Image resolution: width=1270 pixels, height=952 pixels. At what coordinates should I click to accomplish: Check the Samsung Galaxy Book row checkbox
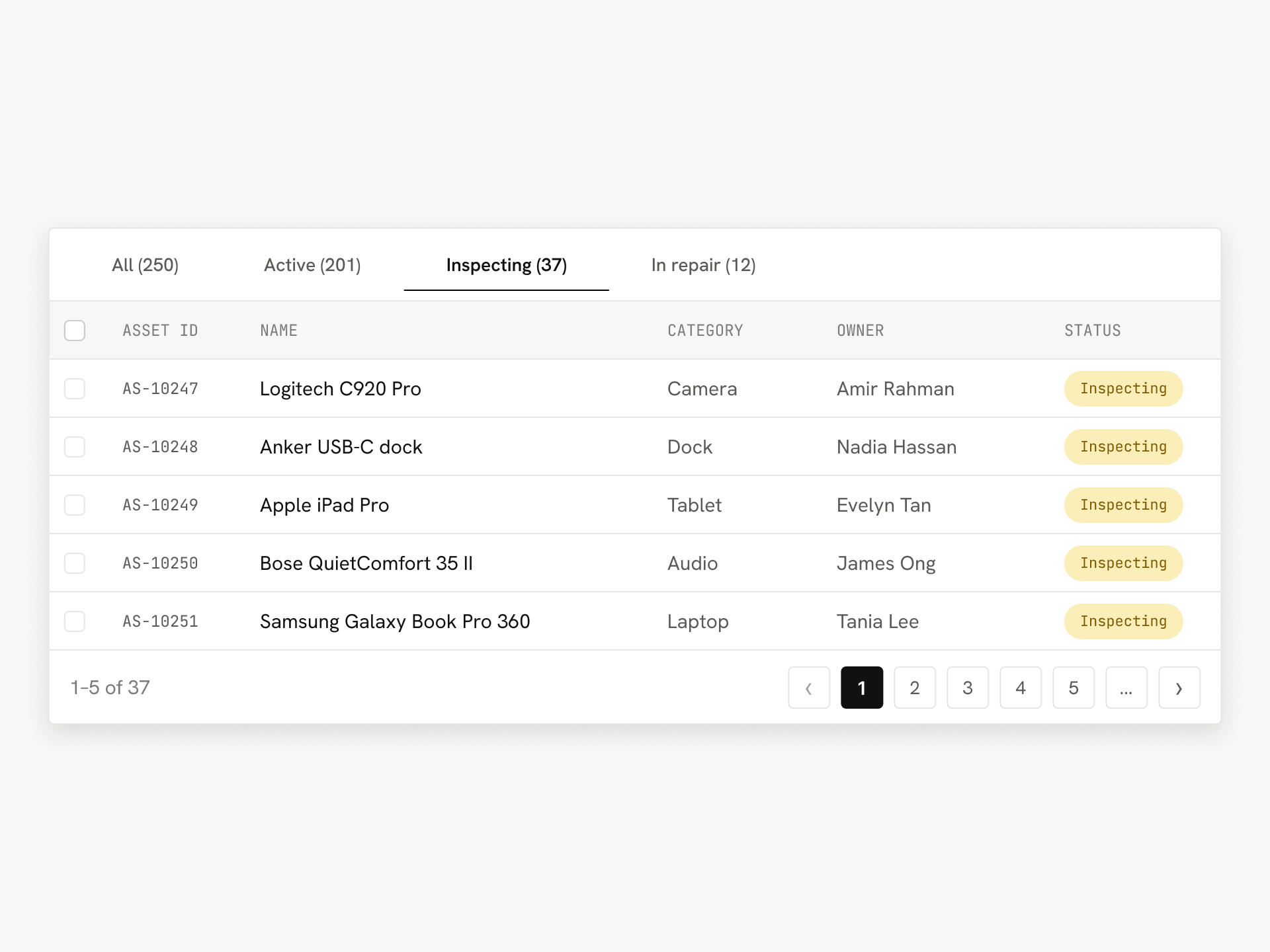point(75,621)
